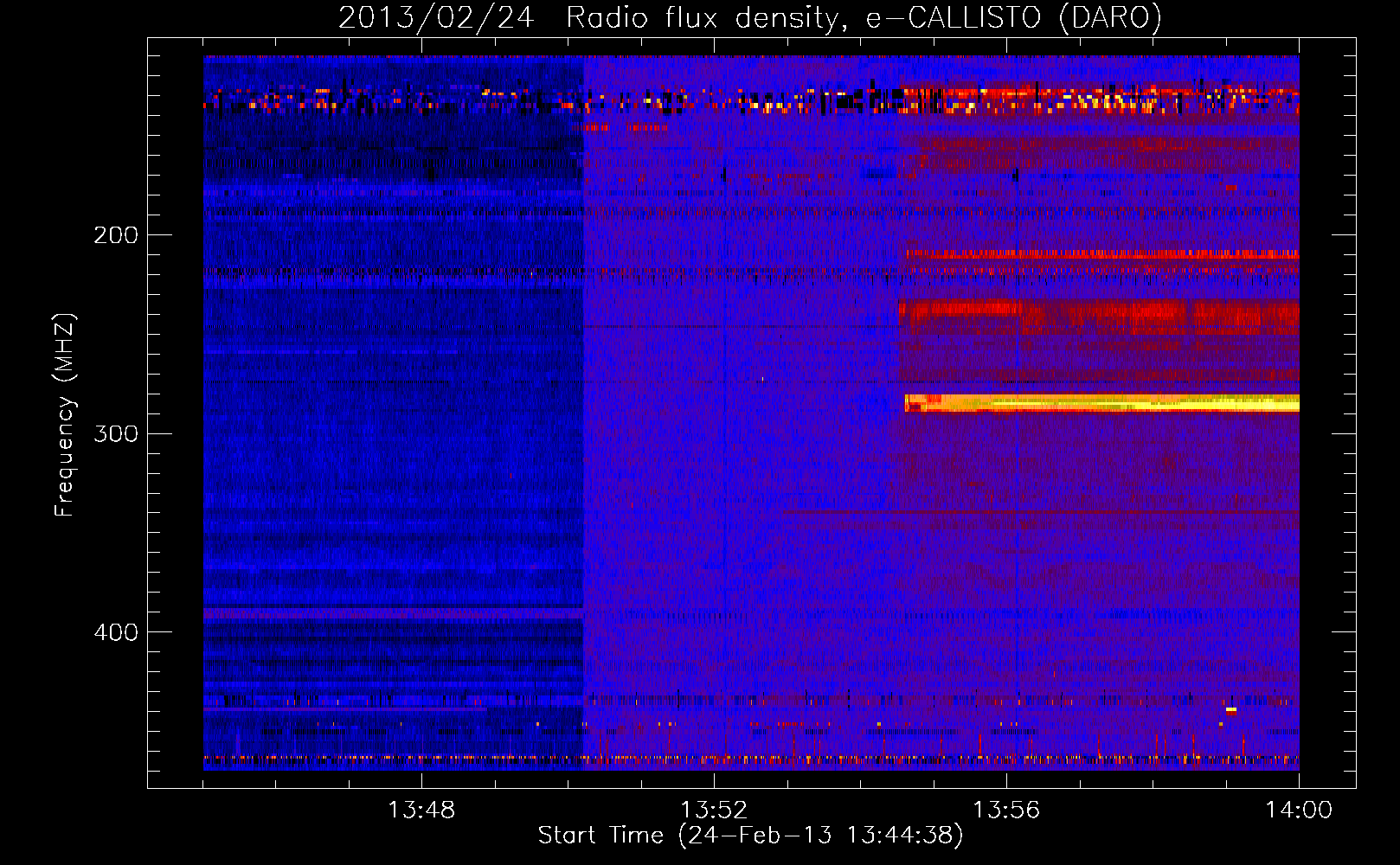This screenshot has height=865, width=1400.
Task: Click the 13:48 time tick label
Action: pos(421,811)
